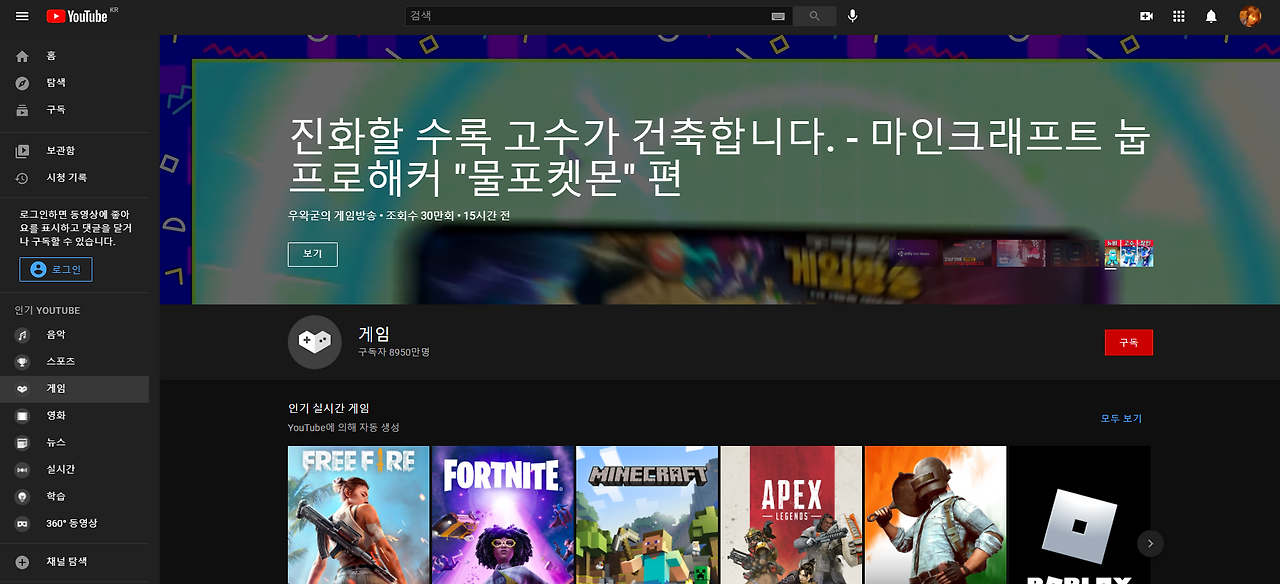The width and height of the screenshot is (1280, 584).
Task: Select the last banner carousel thumbnail
Action: [x=1128, y=253]
